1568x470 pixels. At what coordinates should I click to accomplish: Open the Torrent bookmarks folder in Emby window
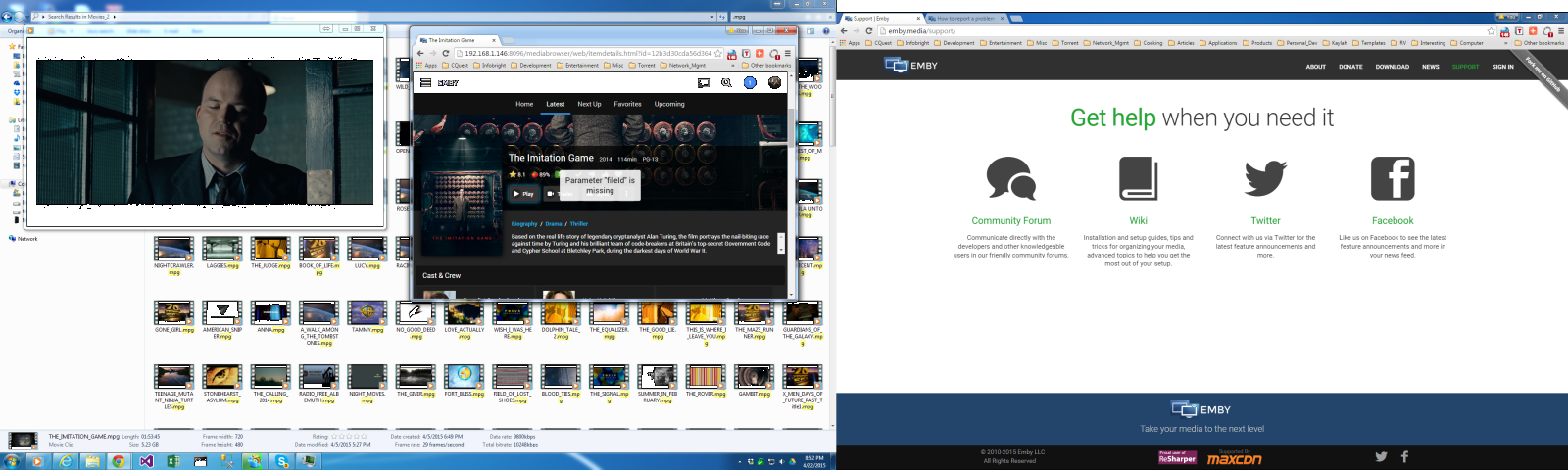[x=642, y=66]
